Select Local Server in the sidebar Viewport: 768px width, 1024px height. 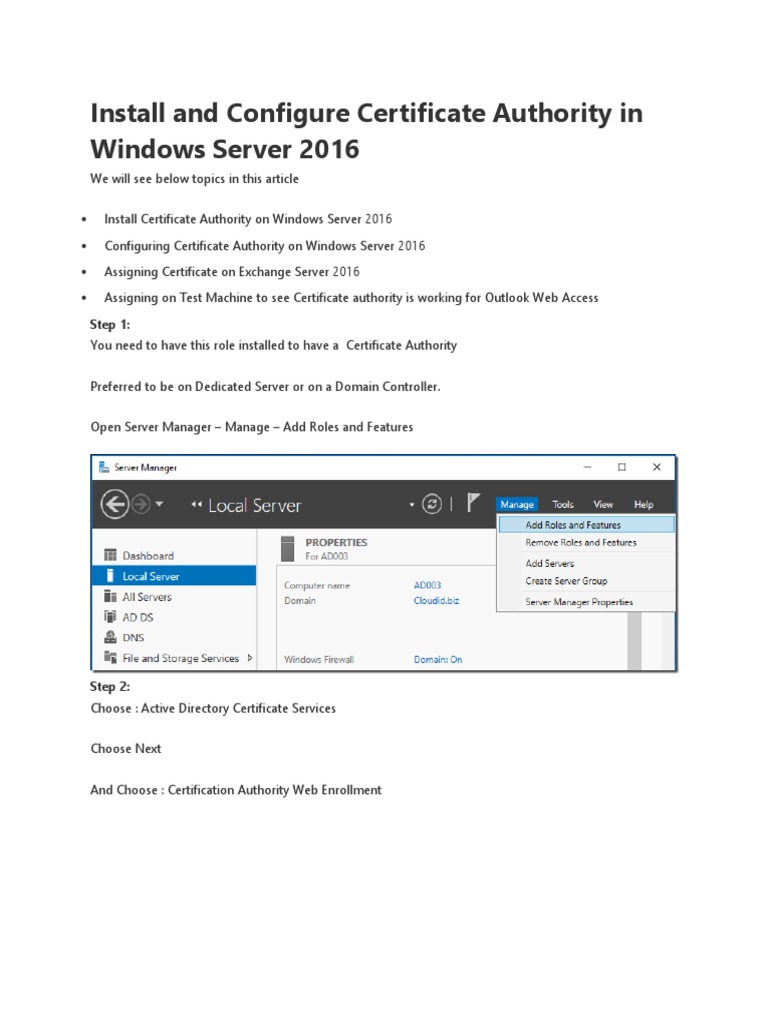click(174, 576)
